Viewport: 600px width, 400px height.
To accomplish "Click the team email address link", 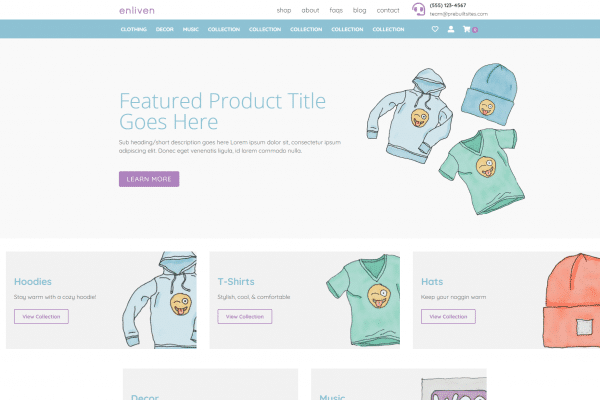I will click(x=458, y=14).
